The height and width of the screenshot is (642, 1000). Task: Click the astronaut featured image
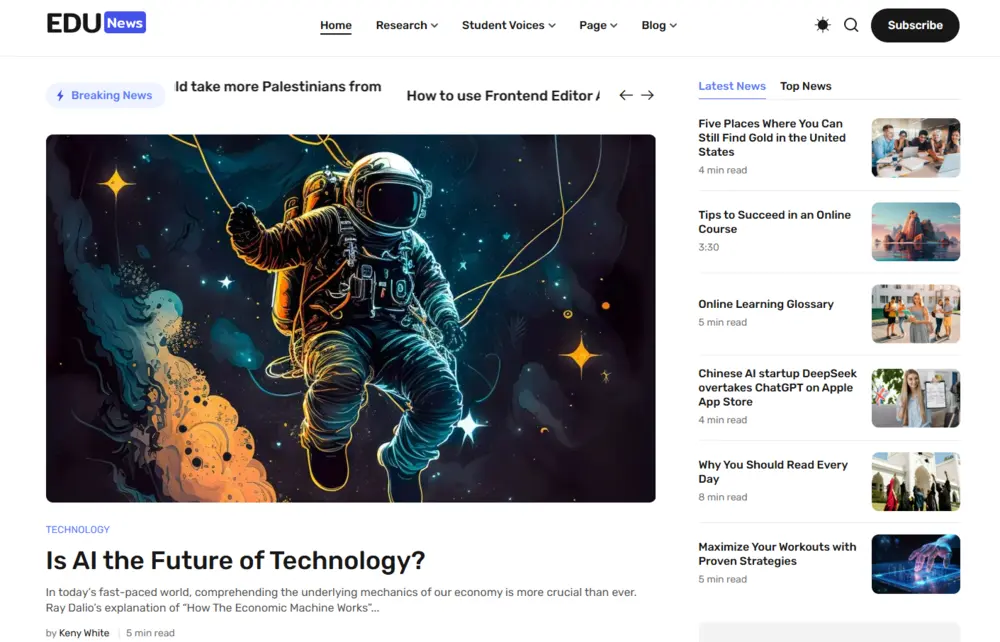pos(350,318)
